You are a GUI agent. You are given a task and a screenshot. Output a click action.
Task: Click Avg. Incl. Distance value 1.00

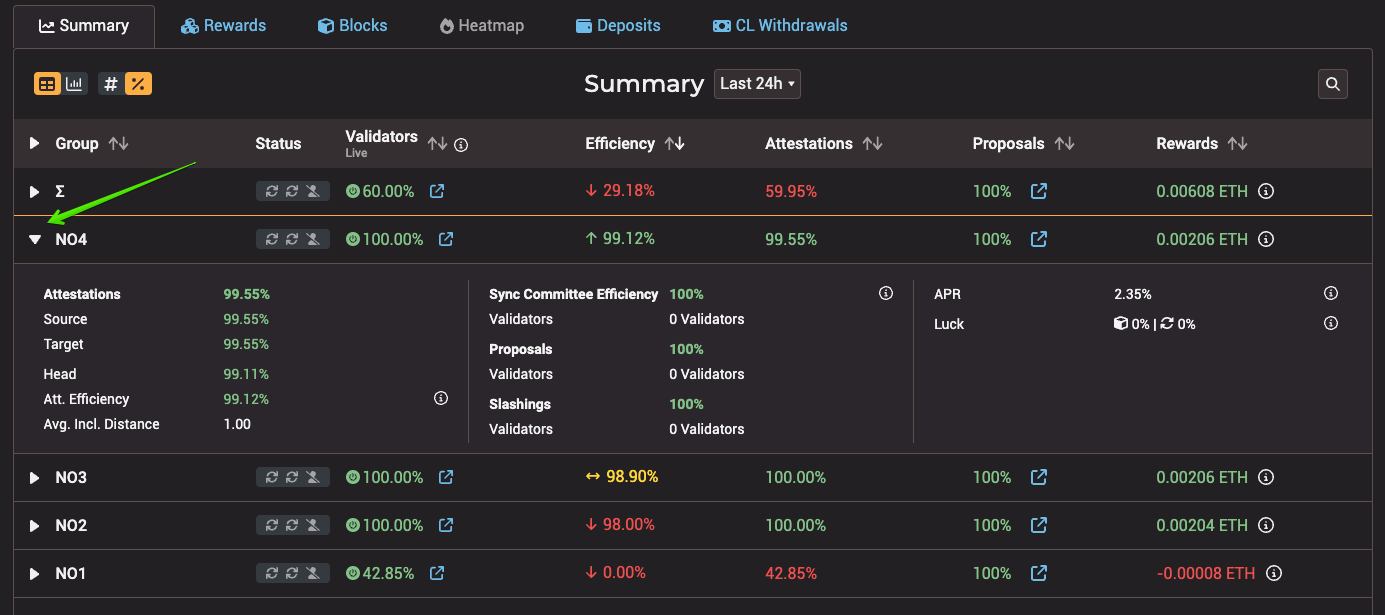237,424
